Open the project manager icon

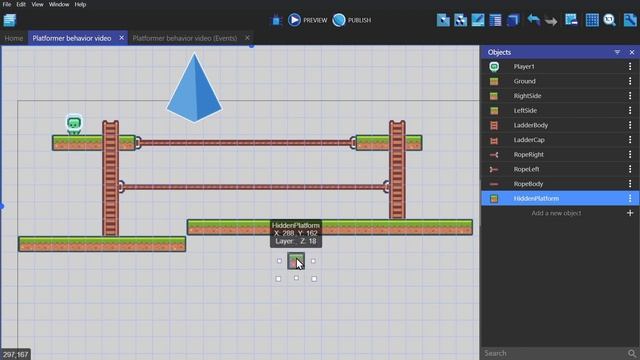[9, 20]
